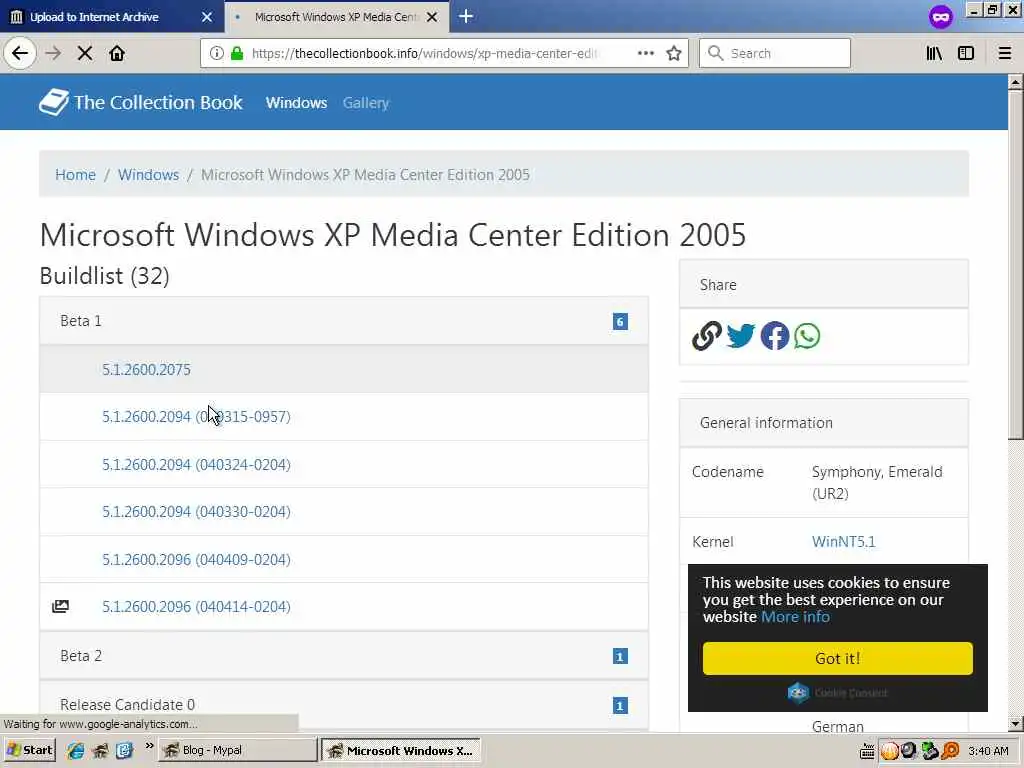The height and width of the screenshot is (768, 1024).
Task: Click the vertical scrollbar thumb
Action: click(x=1015, y=264)
